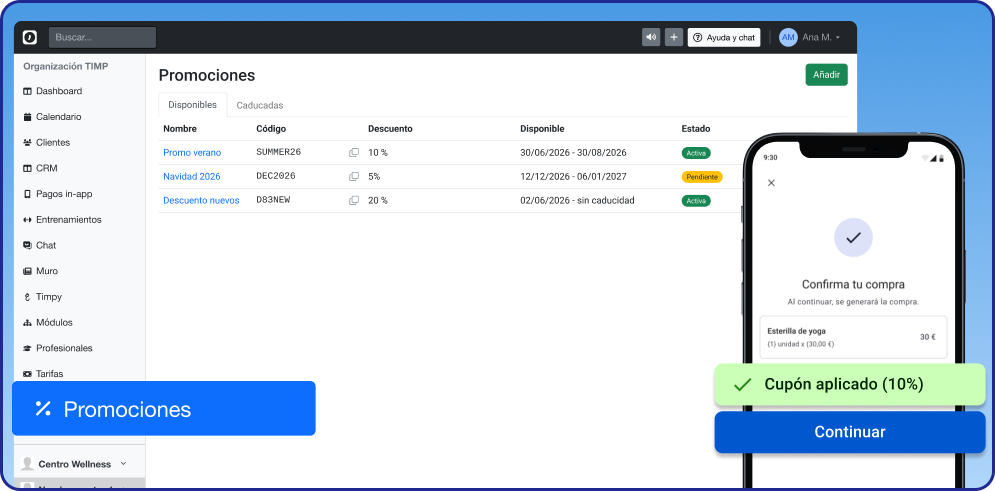Click the Timpy sidebar icon

pyautogui.click(x=27, y=297)
